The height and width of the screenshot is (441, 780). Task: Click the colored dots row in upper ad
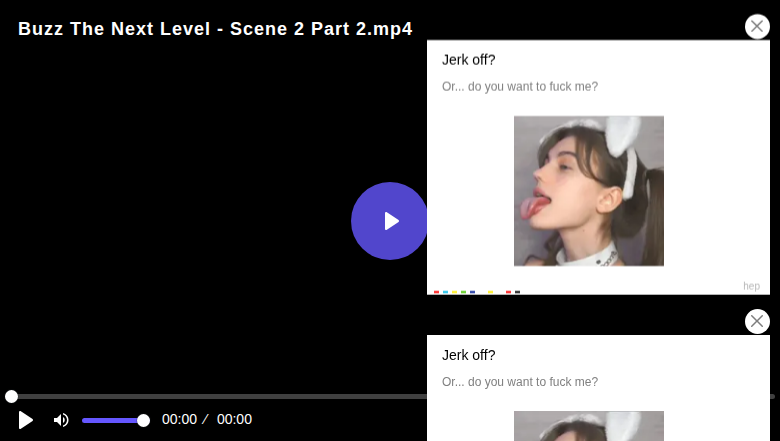476,292
